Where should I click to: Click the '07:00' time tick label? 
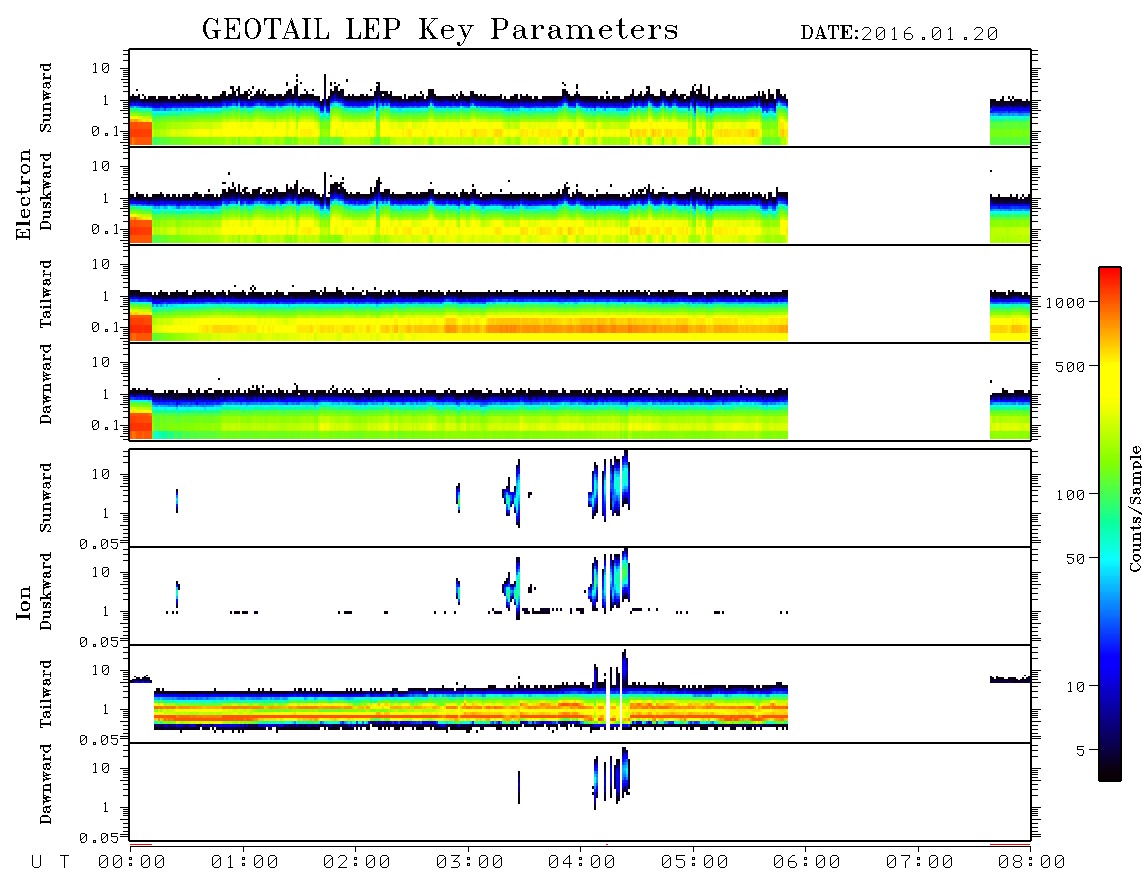point(919,863)
